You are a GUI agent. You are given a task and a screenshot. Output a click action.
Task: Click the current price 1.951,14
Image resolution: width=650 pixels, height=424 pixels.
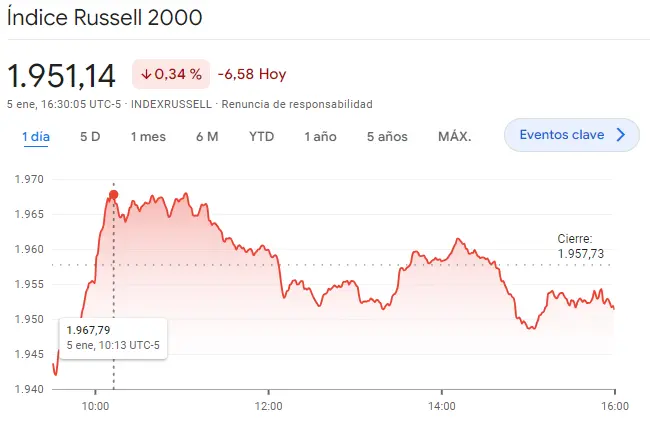pos(62,75)
